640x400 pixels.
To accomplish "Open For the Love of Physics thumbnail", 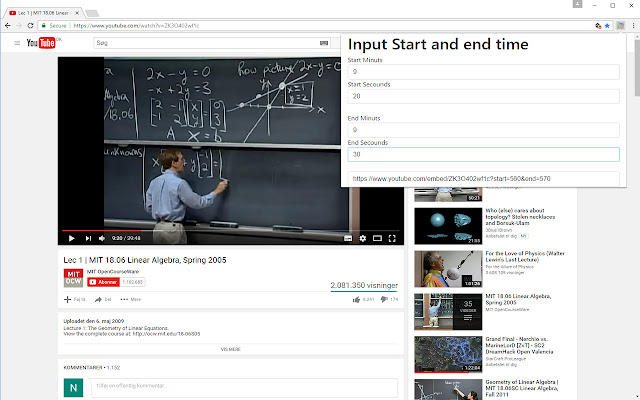I will pos(448,269).
